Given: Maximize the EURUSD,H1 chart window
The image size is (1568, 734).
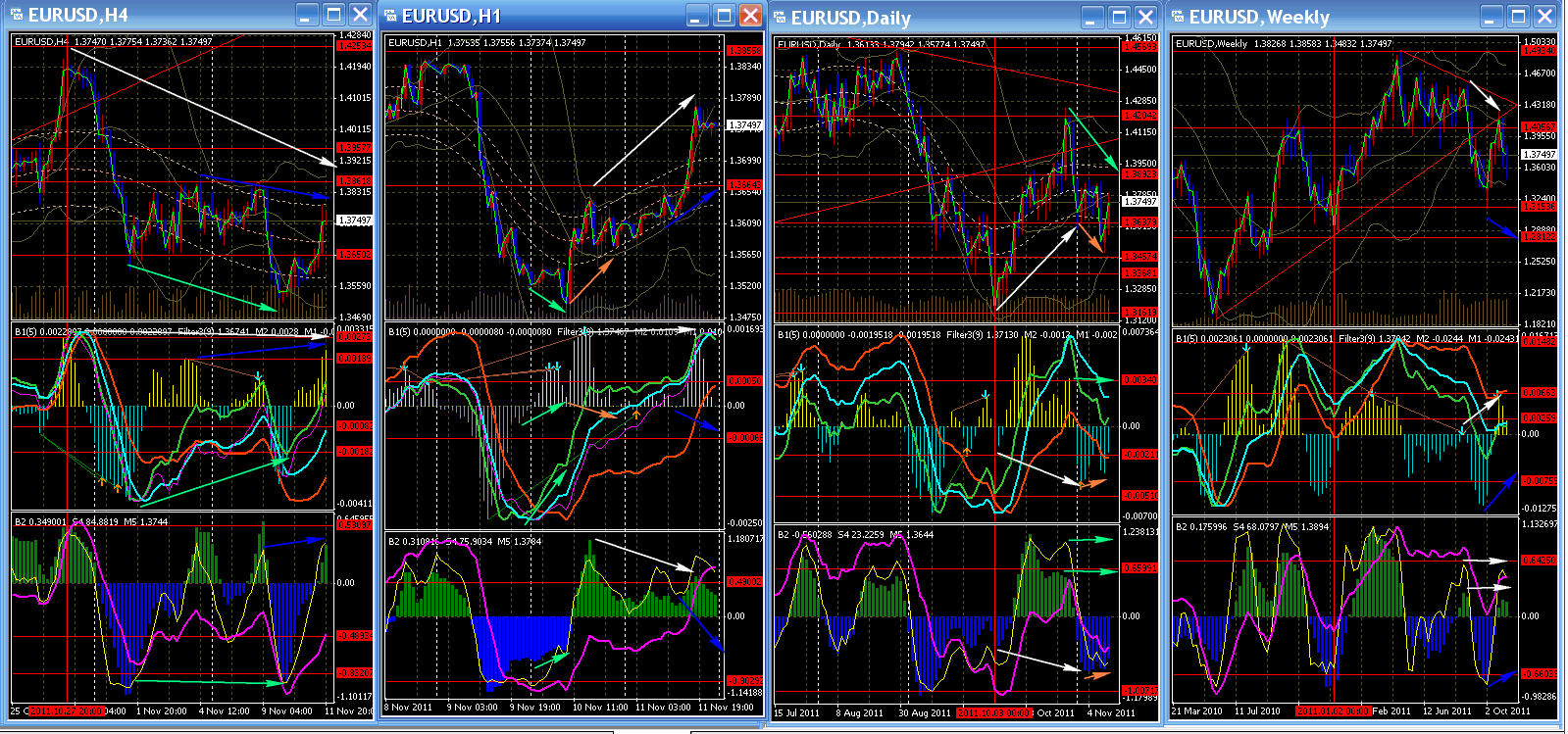Looking at the screenshot, I should coord(724,16).
